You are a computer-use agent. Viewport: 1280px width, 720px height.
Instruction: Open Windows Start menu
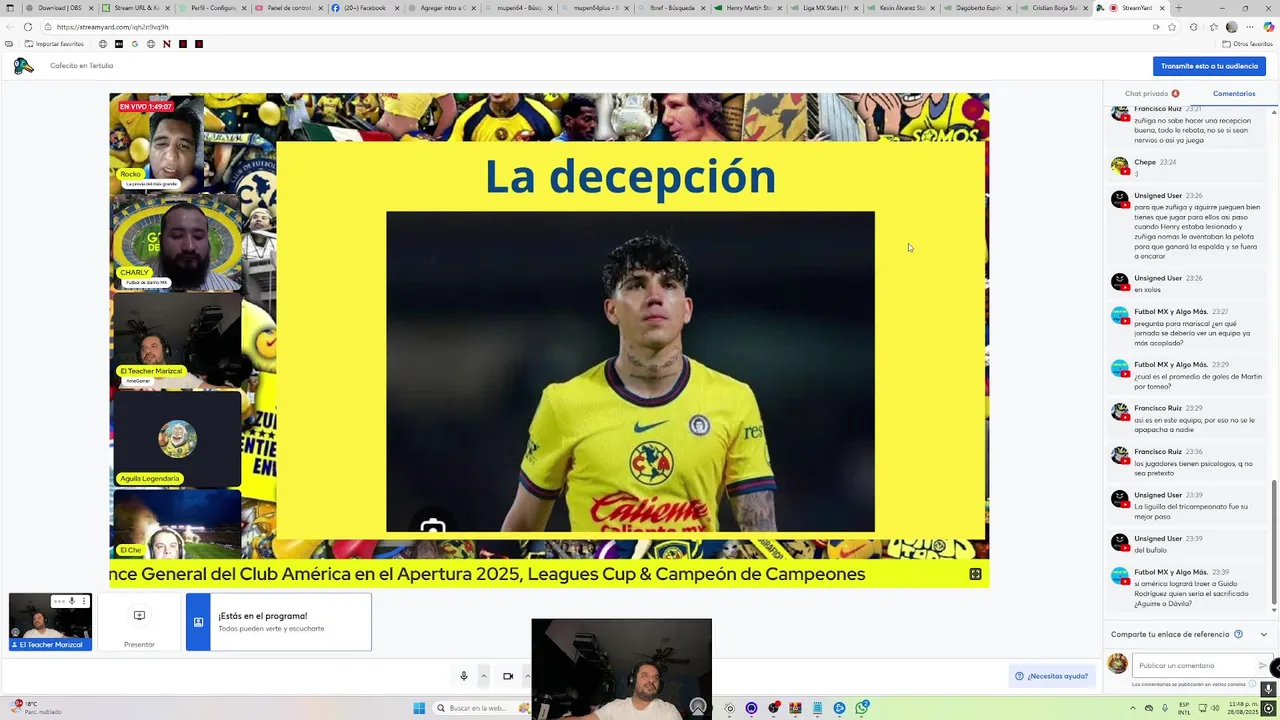pos(419,708)
